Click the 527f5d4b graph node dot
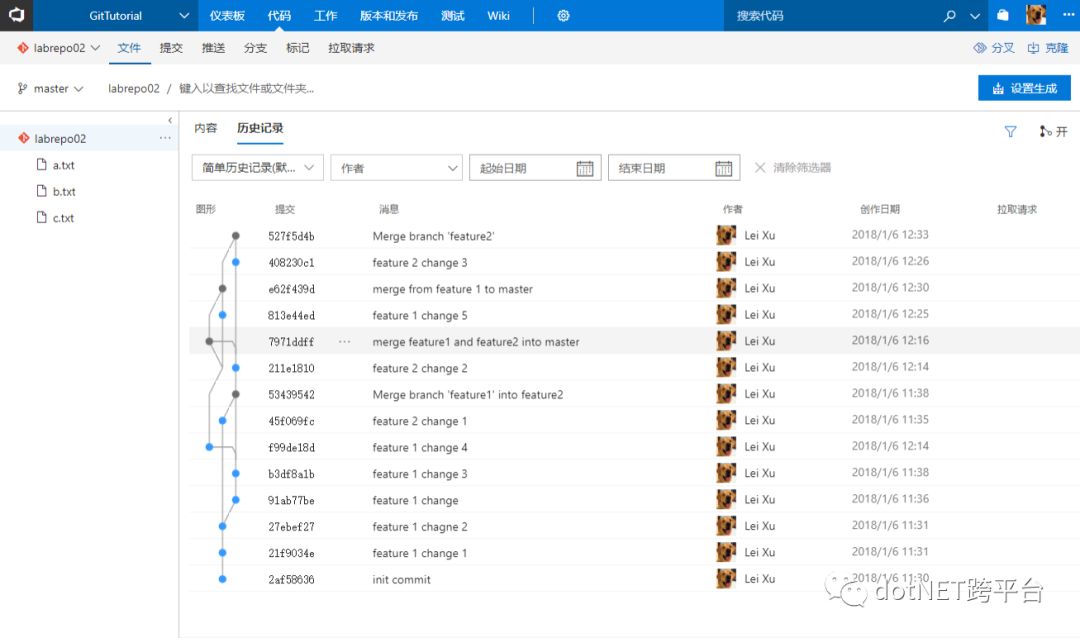 [236, 236]
